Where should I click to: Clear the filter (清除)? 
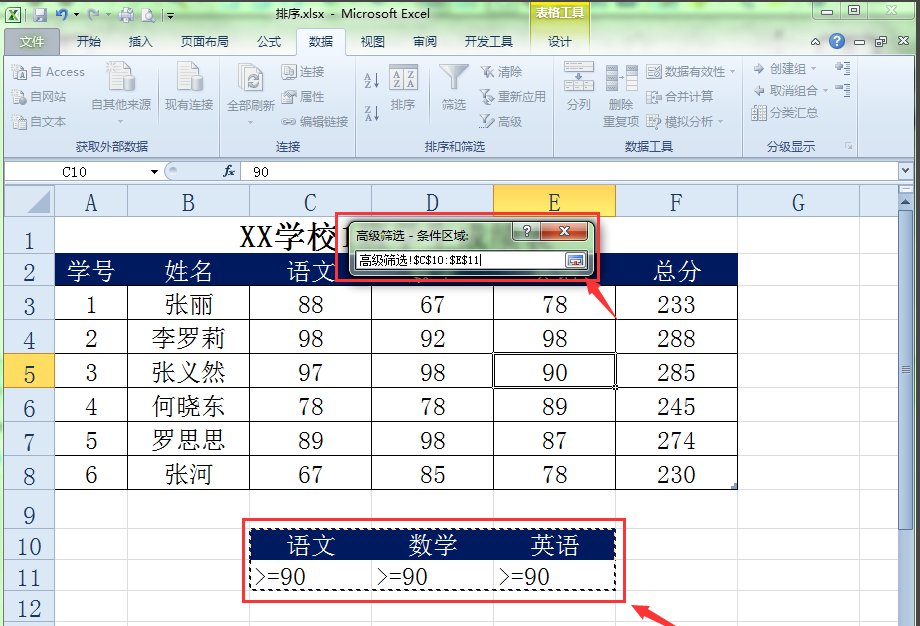(501, 72)
